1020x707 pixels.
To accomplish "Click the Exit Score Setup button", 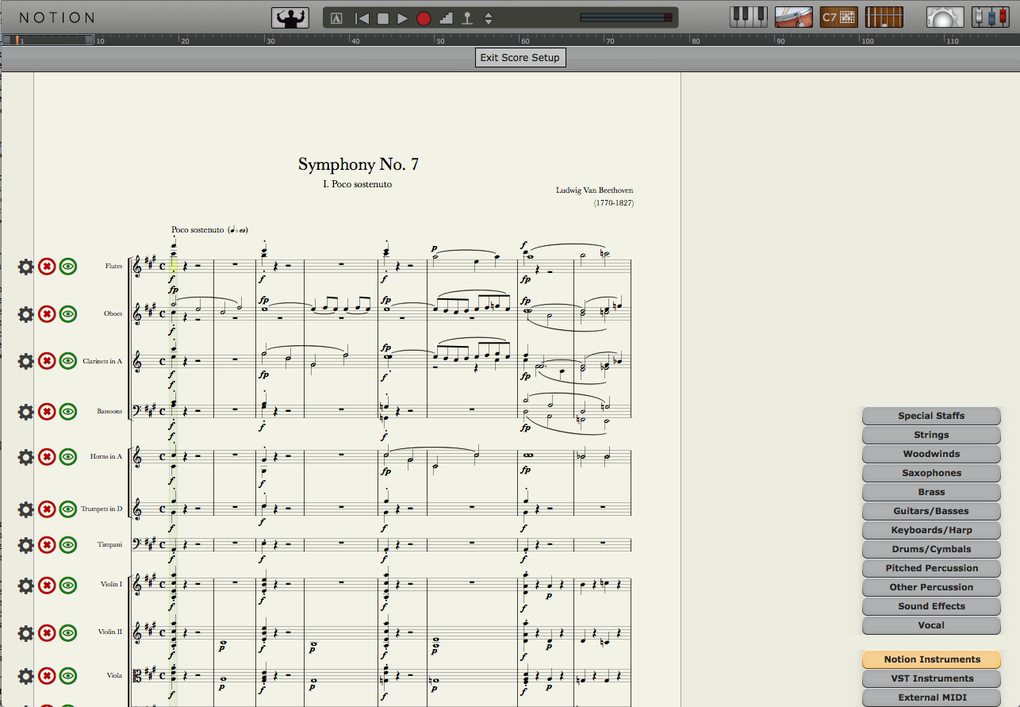I will pos(520,58).
